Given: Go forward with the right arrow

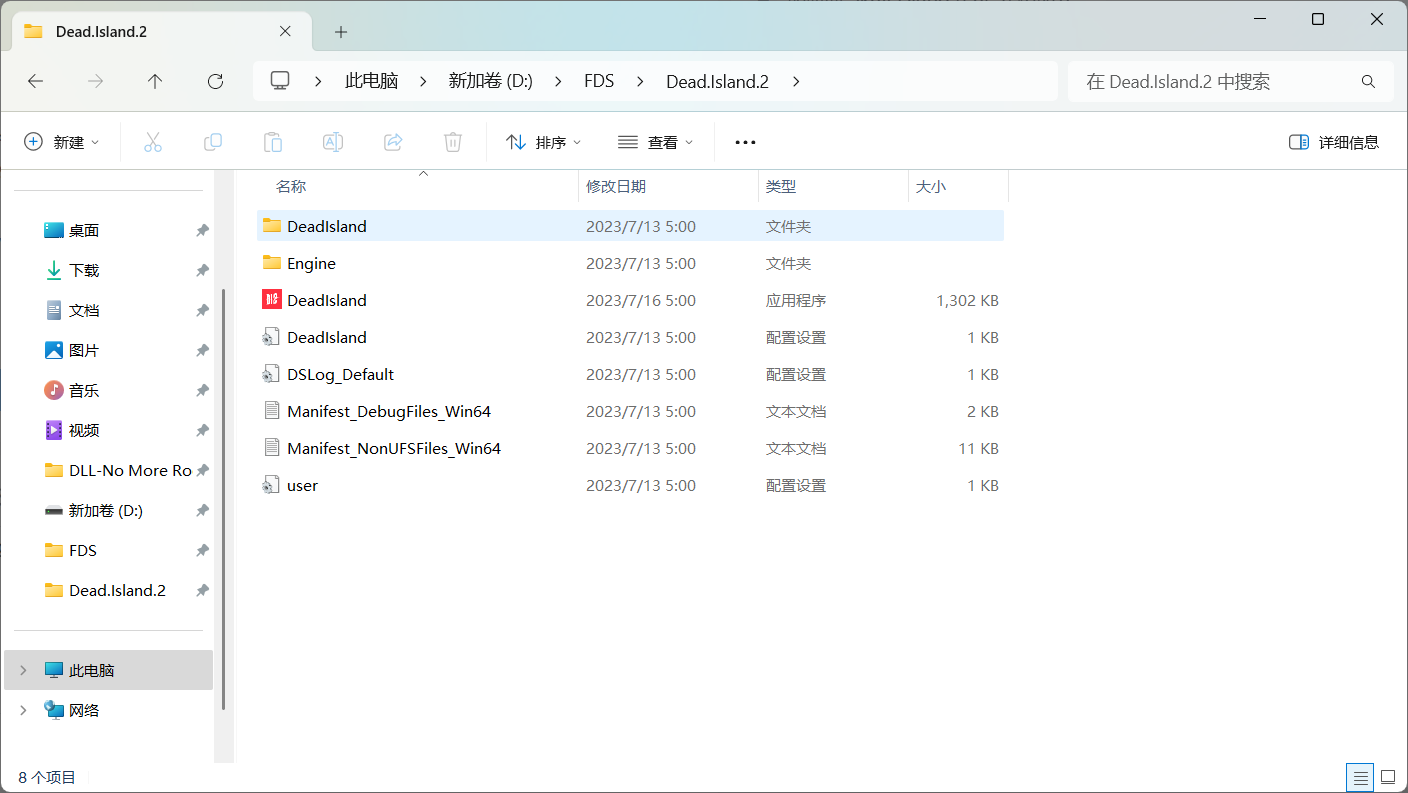Looking at the screenshot, I should point(95,82).
